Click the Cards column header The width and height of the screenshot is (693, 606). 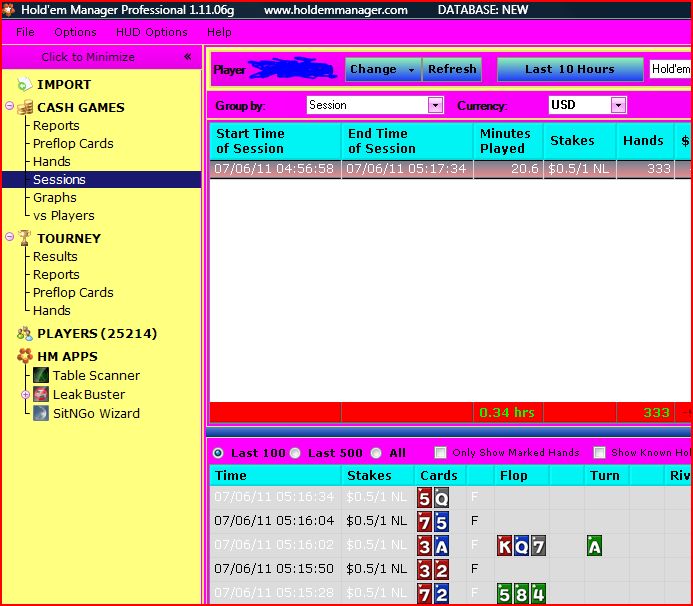[x=439, y=476]
